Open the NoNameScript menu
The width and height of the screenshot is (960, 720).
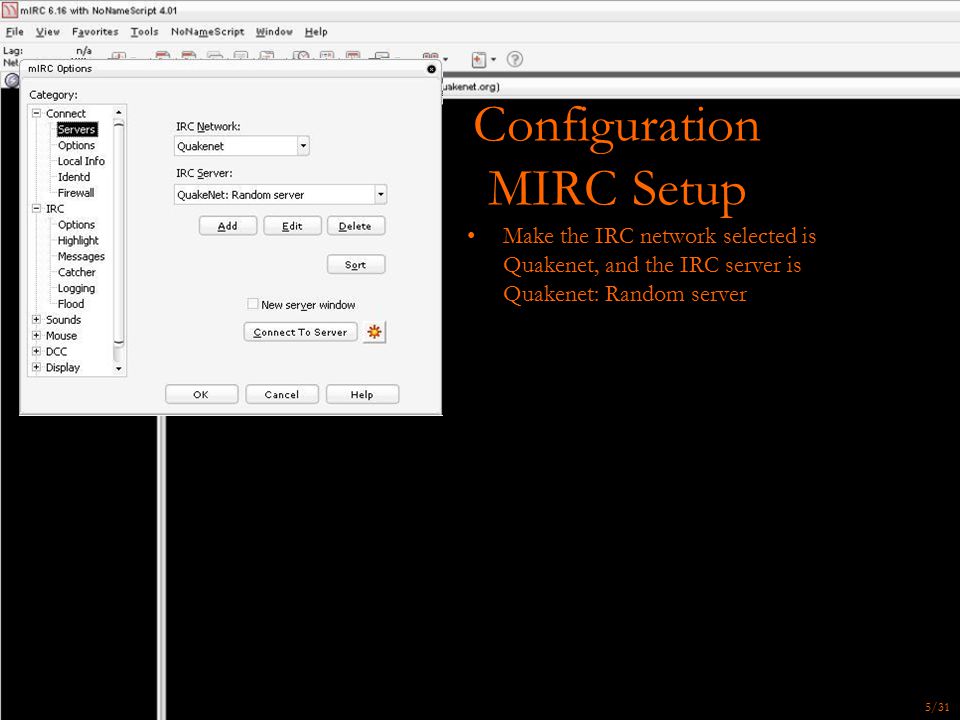[208, 32]
